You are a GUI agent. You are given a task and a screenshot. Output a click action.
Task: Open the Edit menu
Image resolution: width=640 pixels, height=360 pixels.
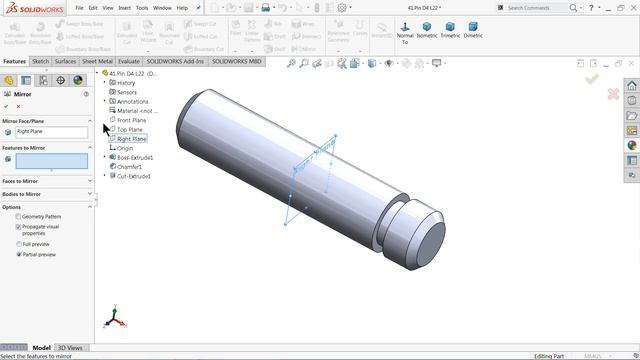(x=93, y=8)
